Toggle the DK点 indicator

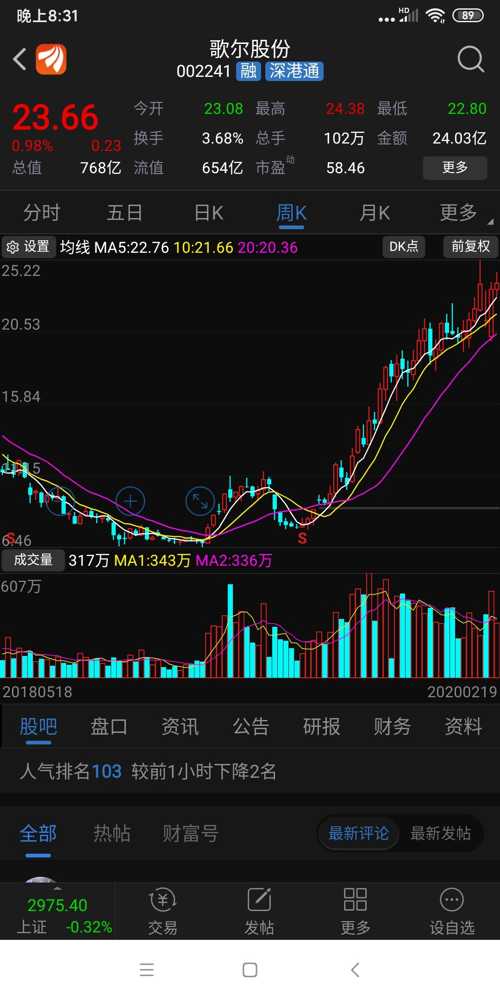tap(404, 247)
